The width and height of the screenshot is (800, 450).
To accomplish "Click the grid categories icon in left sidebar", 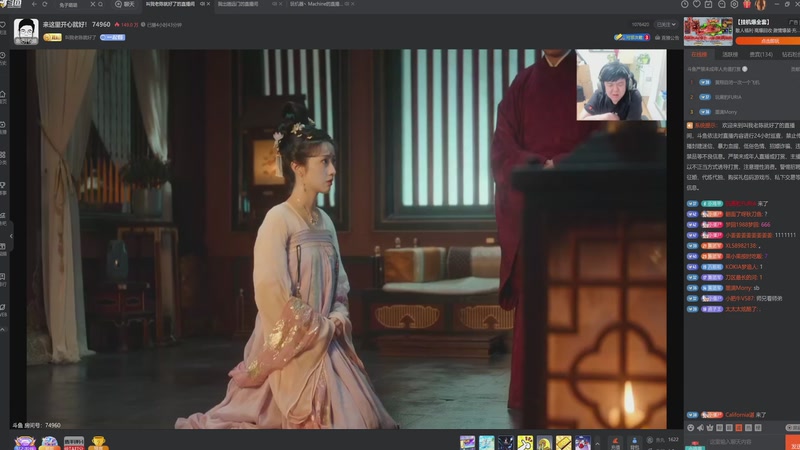I will [3, 155].
